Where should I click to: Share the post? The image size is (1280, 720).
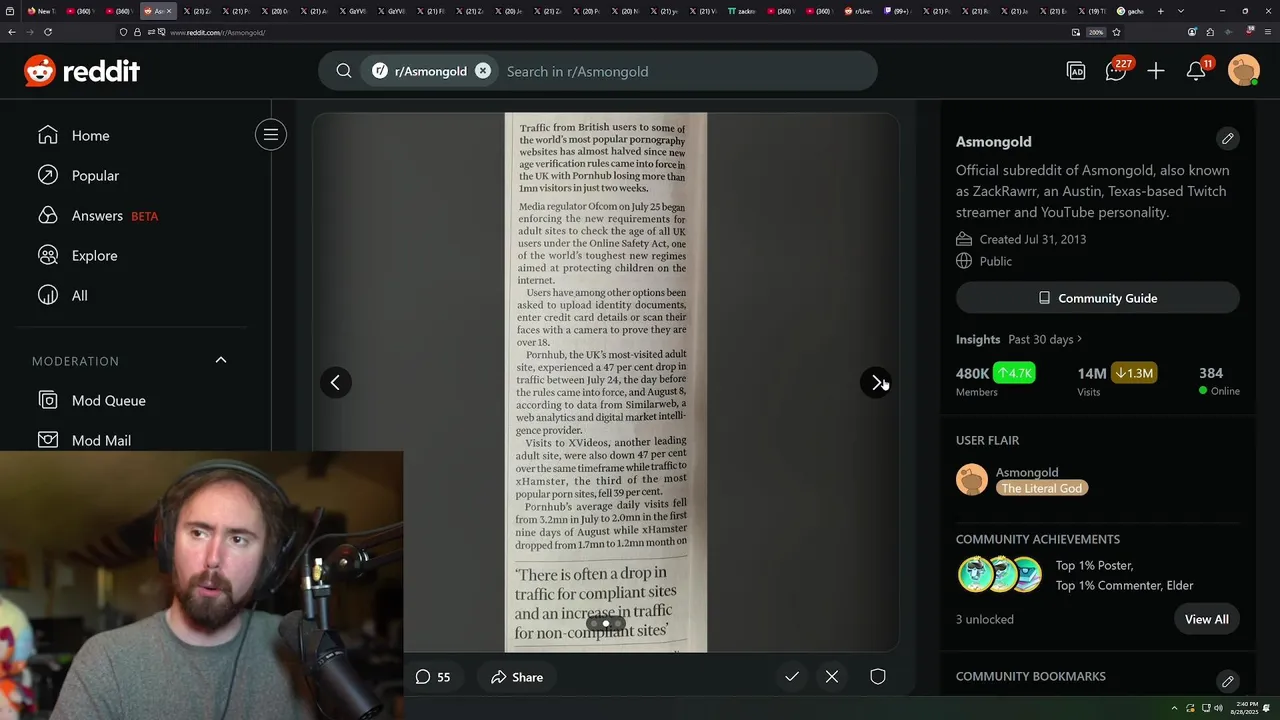517,677
